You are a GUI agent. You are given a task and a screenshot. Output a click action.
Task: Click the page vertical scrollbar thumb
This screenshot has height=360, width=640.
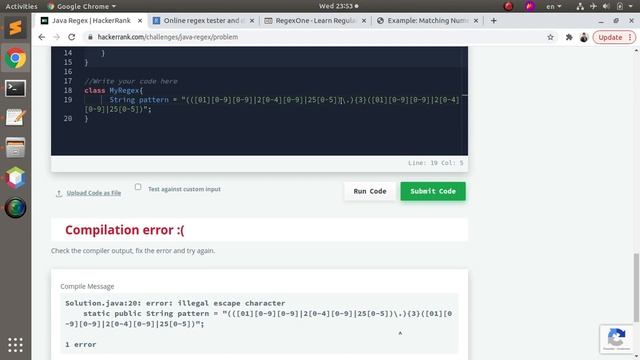(x=636, y=288)
